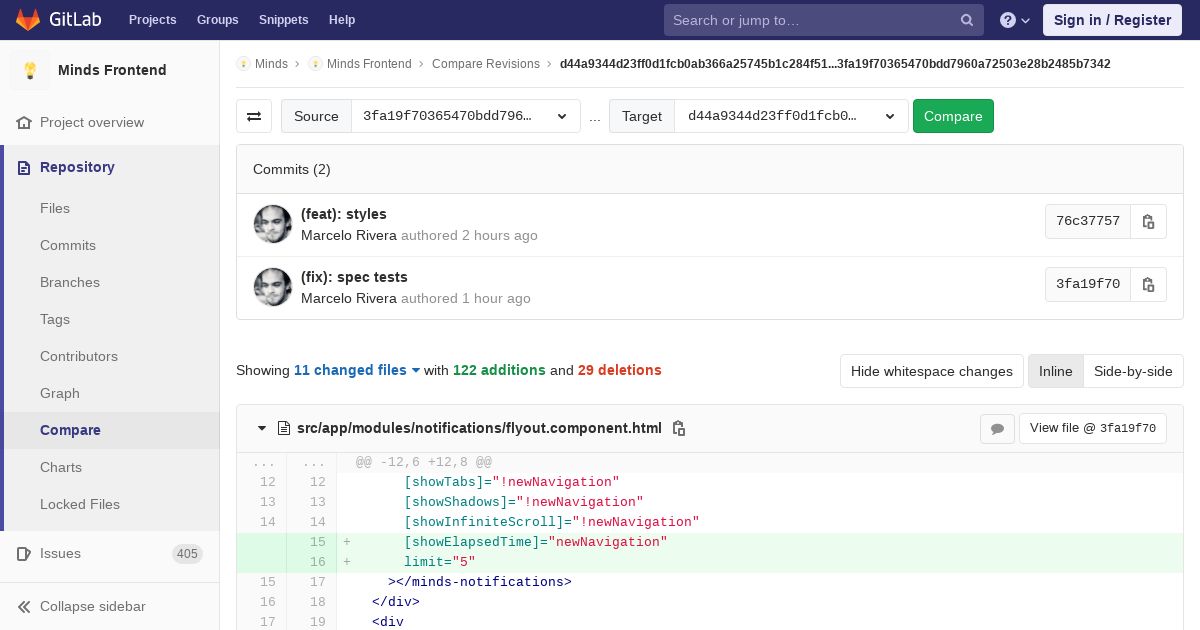Collapse the sidebar
1200x630 pixels.
pos(93,606)
